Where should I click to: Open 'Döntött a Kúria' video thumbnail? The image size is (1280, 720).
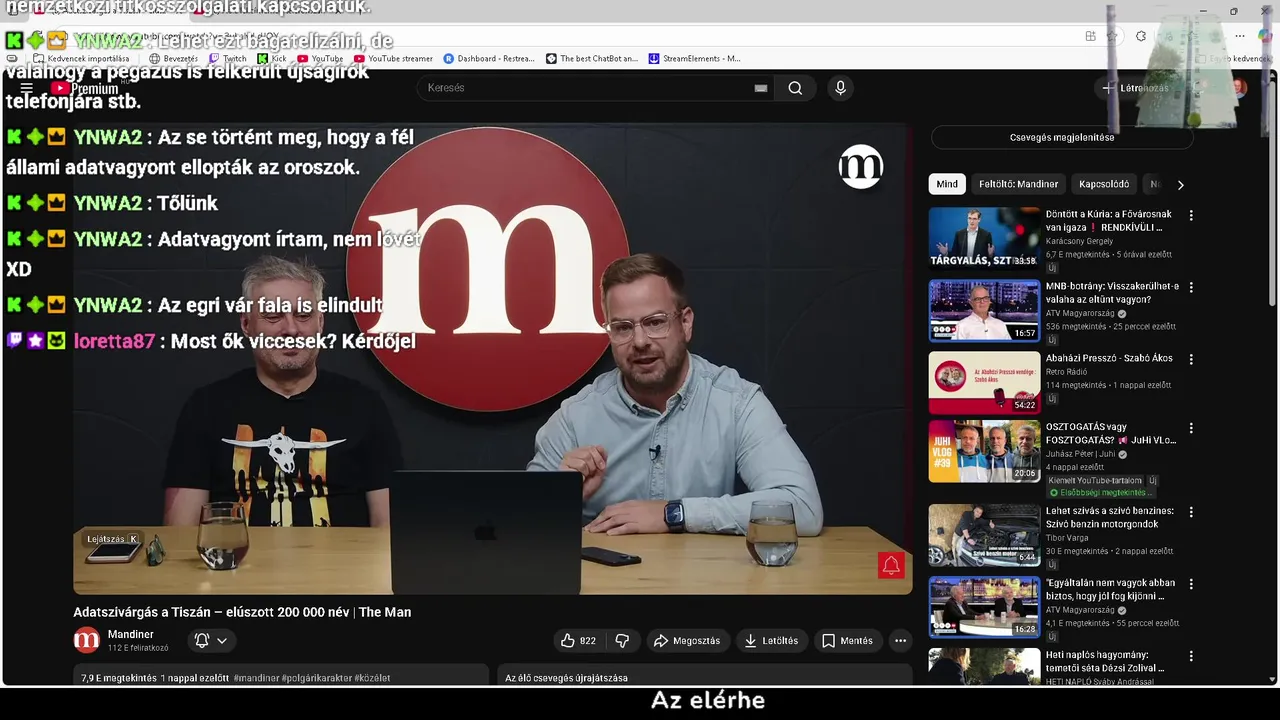coord(984,238)
